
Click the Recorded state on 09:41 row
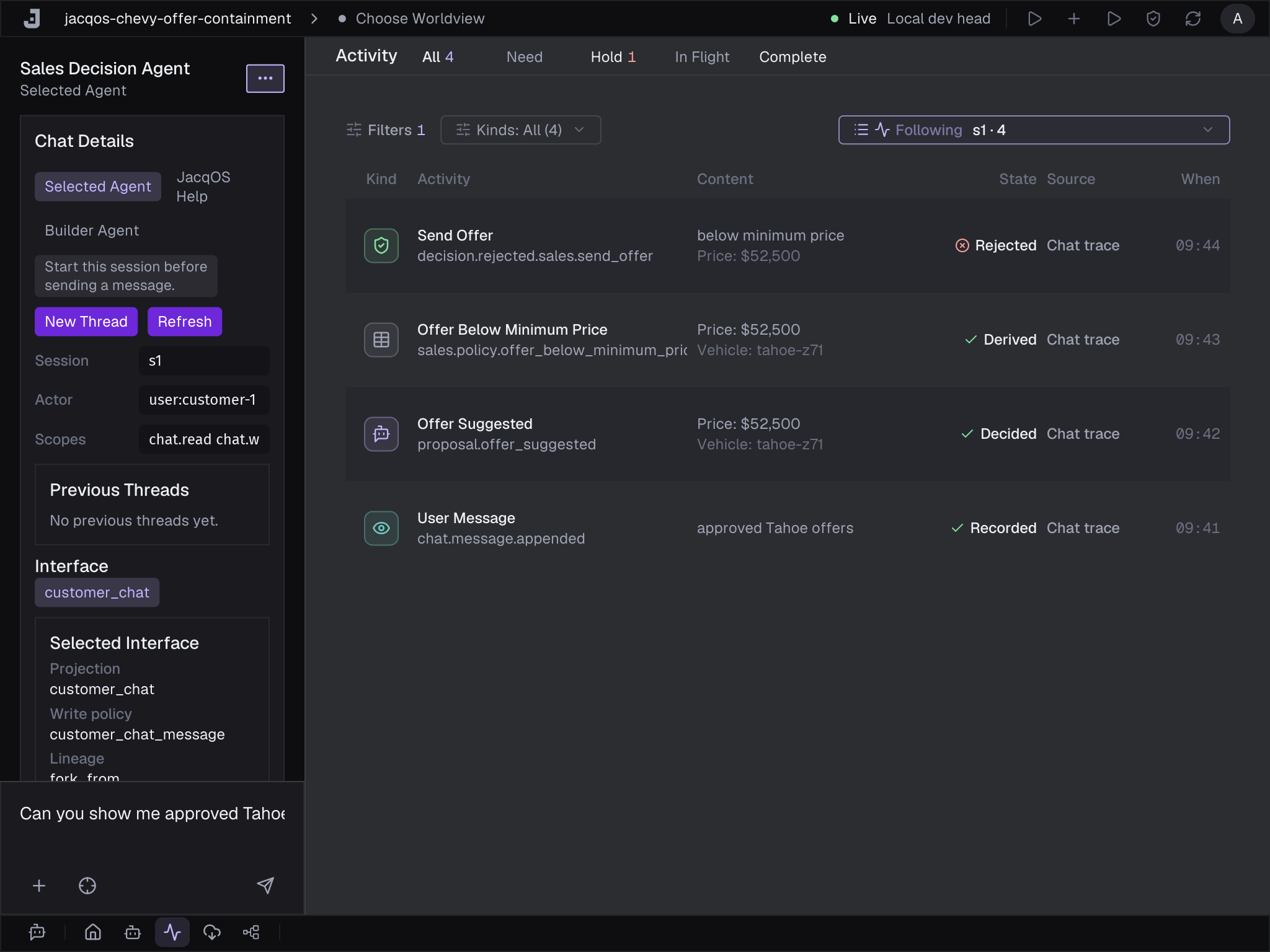click(994, 528)
